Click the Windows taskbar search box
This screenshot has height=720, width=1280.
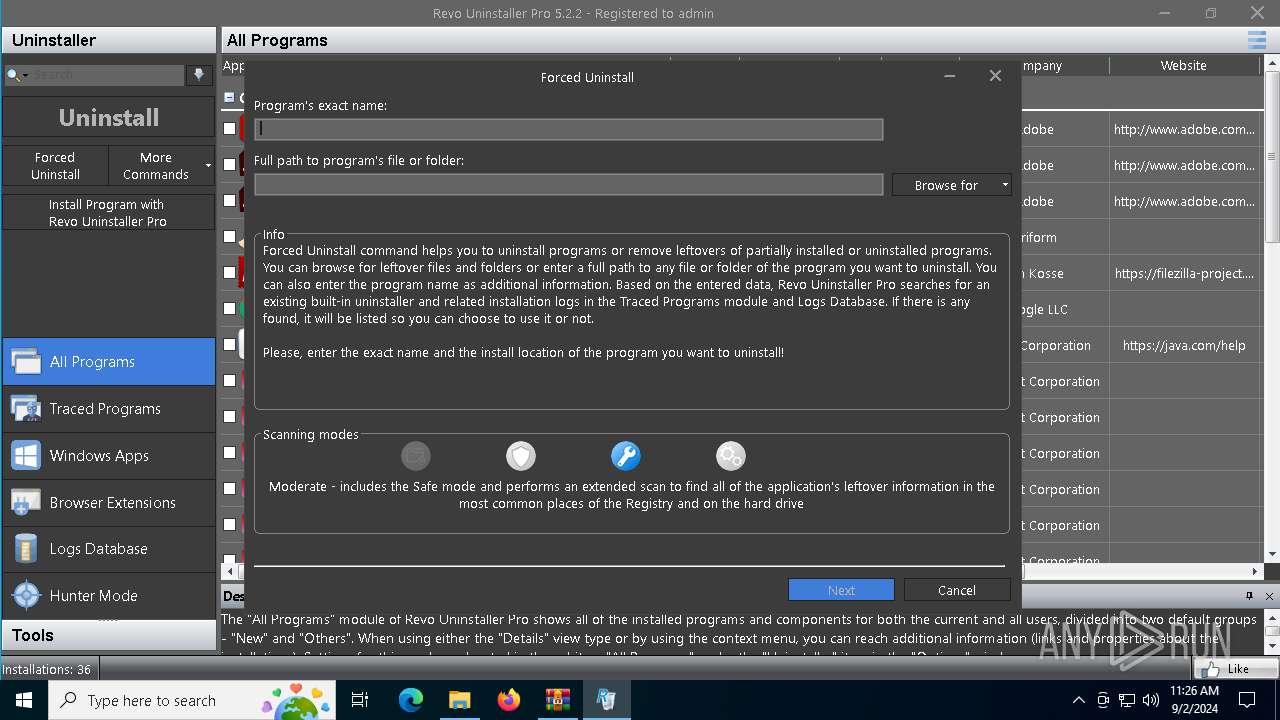(190, 700)
